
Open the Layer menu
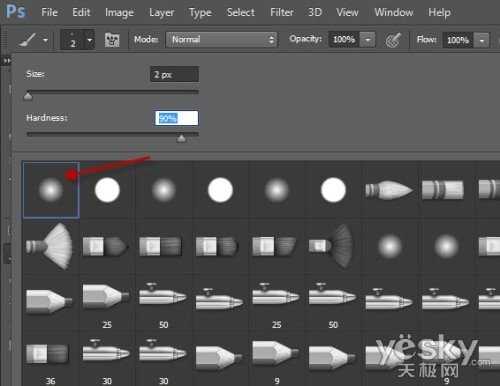pos(162,13)
